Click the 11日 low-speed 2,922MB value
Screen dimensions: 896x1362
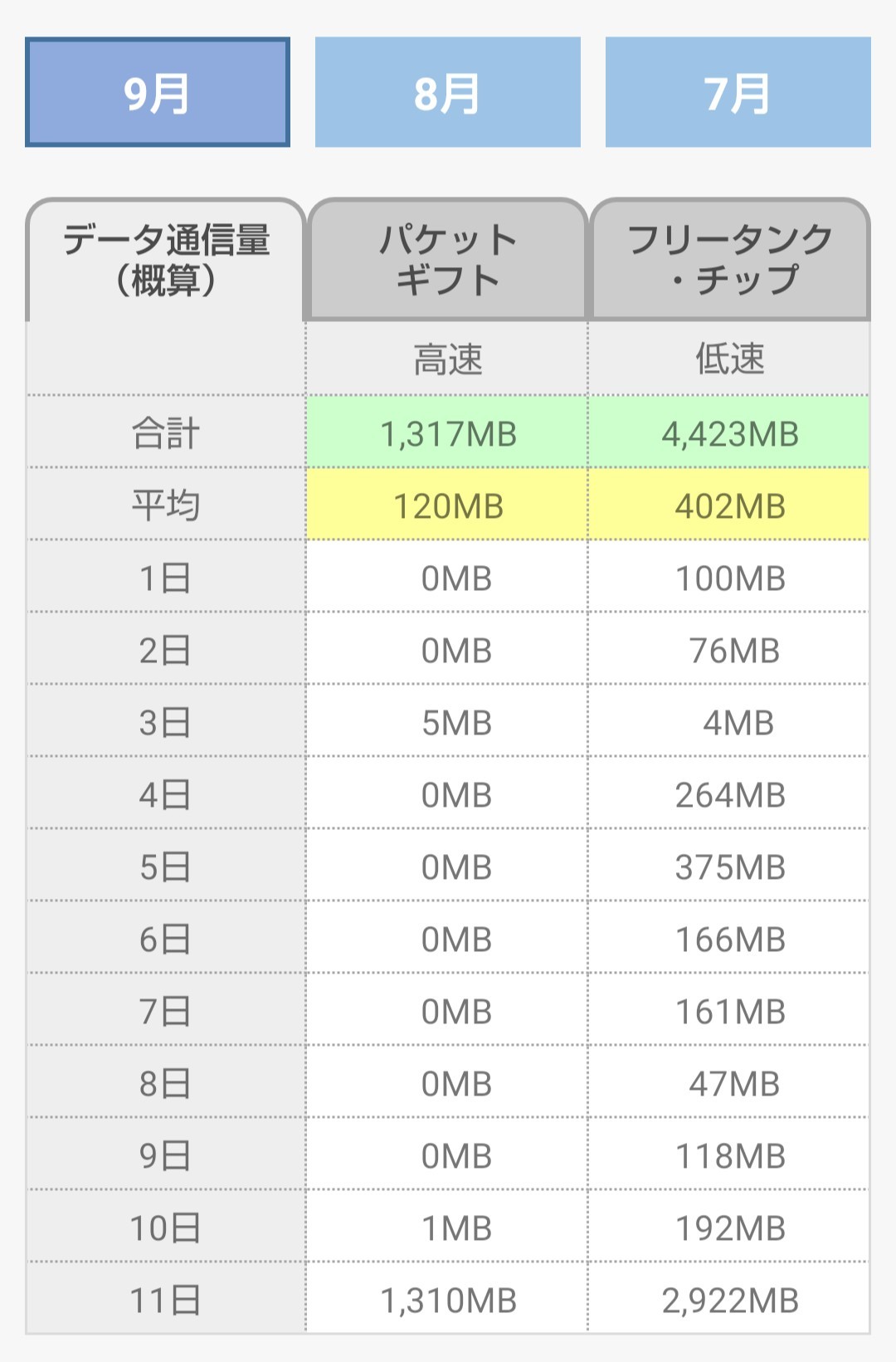click(x=729, y=1300)
